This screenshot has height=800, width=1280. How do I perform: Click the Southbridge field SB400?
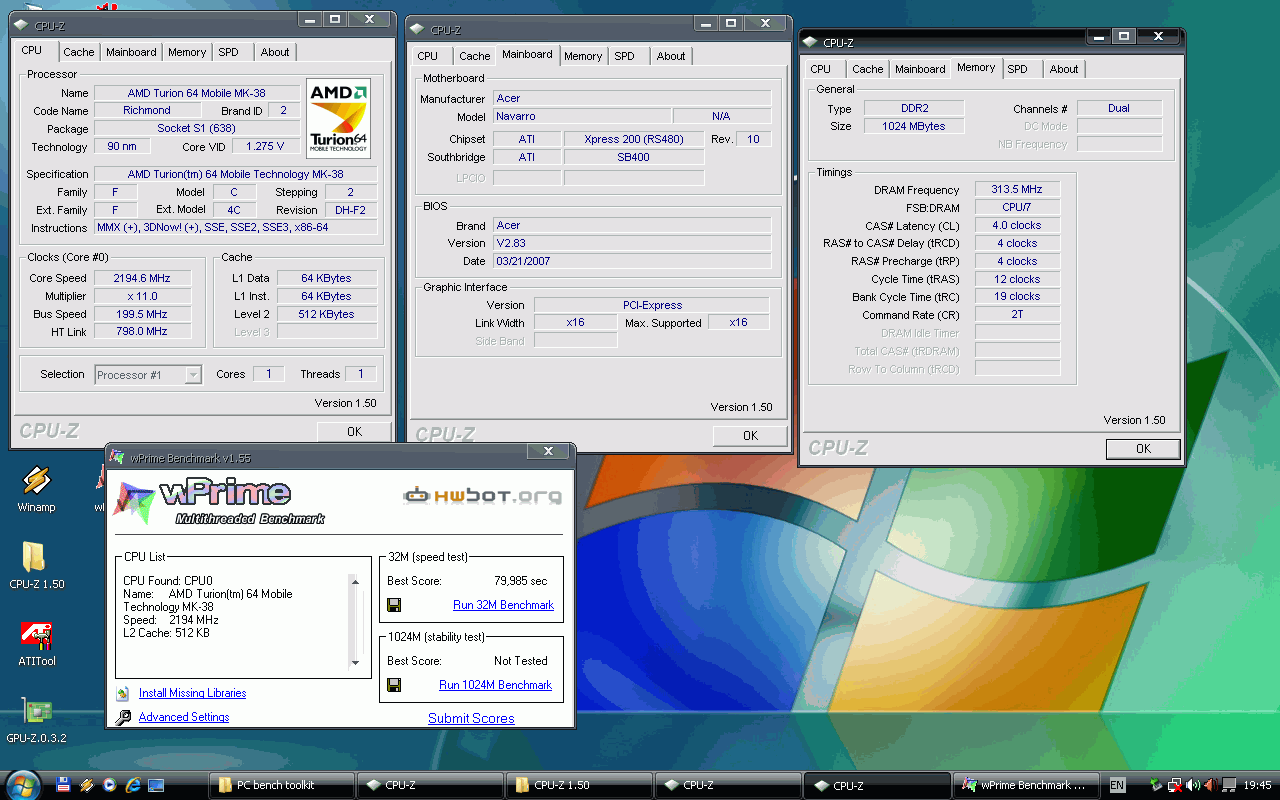point(634,157)
